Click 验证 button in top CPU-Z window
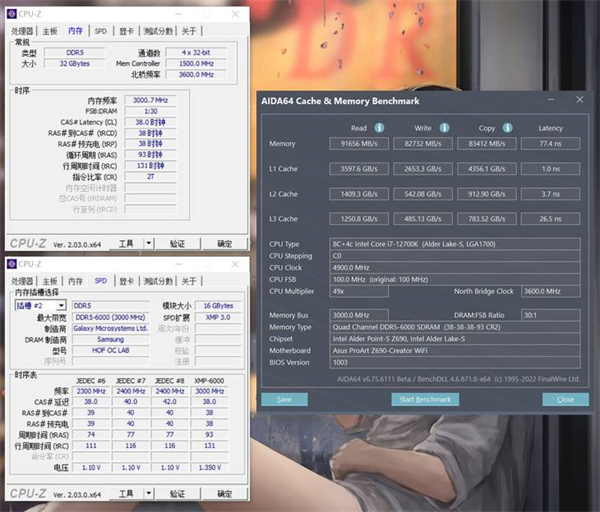Screen dimensions: 600x512 coord(177,243)
